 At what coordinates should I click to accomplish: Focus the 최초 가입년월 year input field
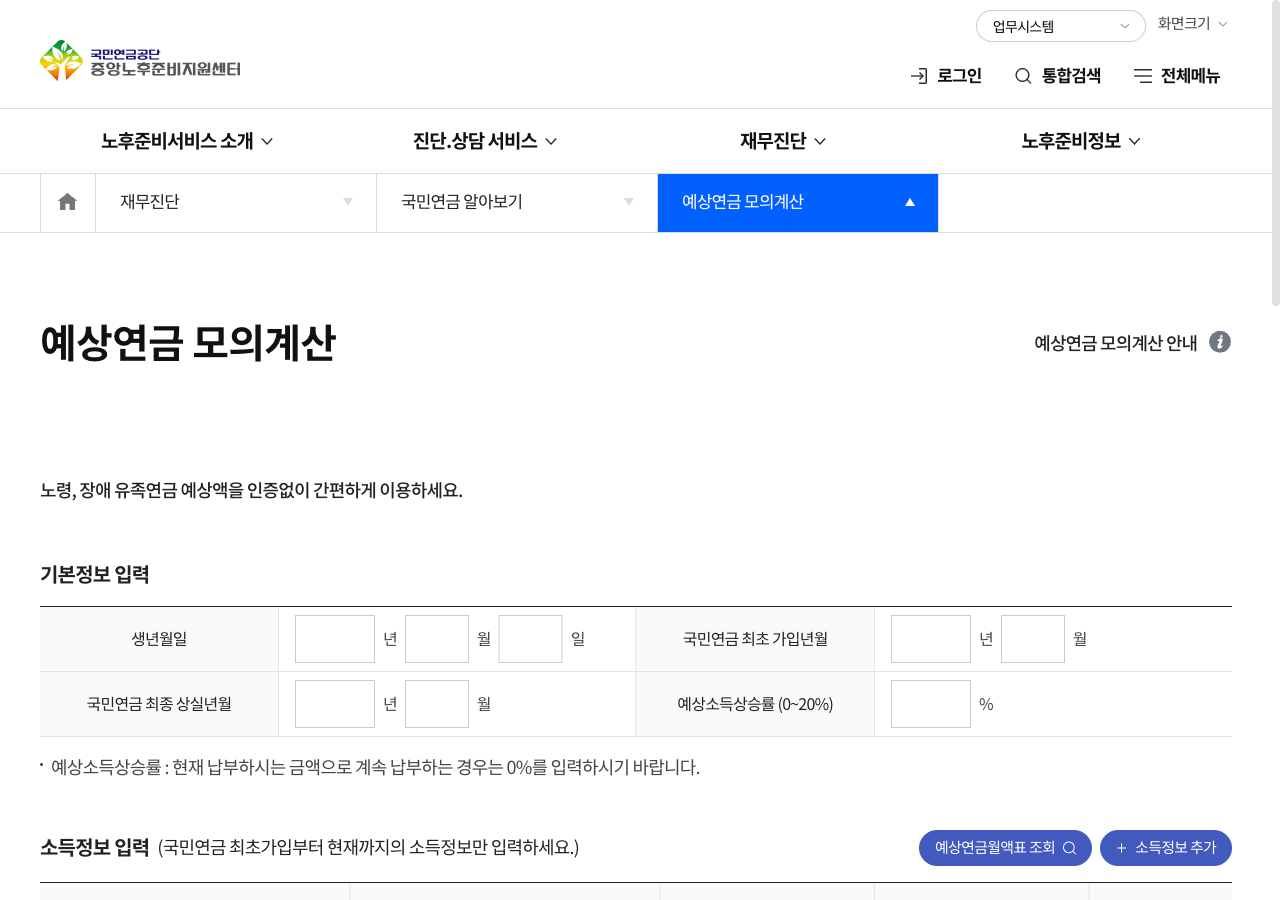pos(931,639)
